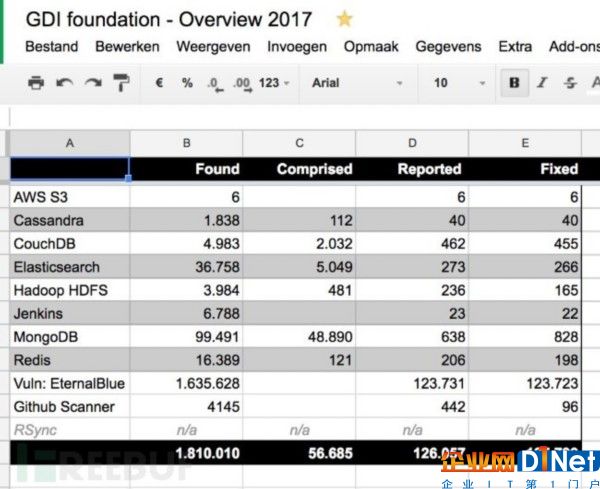
Task: Open the font size 10 dropdown
Action: click(x=460, y=83)
